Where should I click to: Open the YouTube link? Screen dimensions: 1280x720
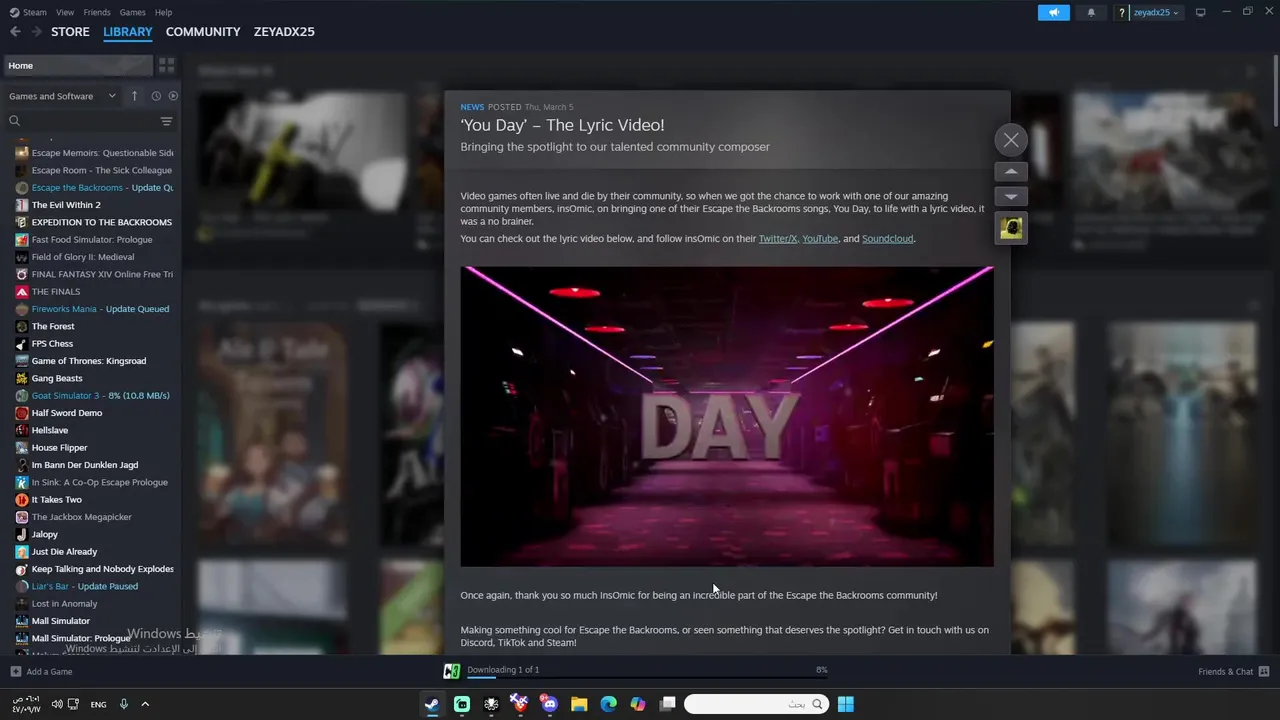(x=820, y=239)
